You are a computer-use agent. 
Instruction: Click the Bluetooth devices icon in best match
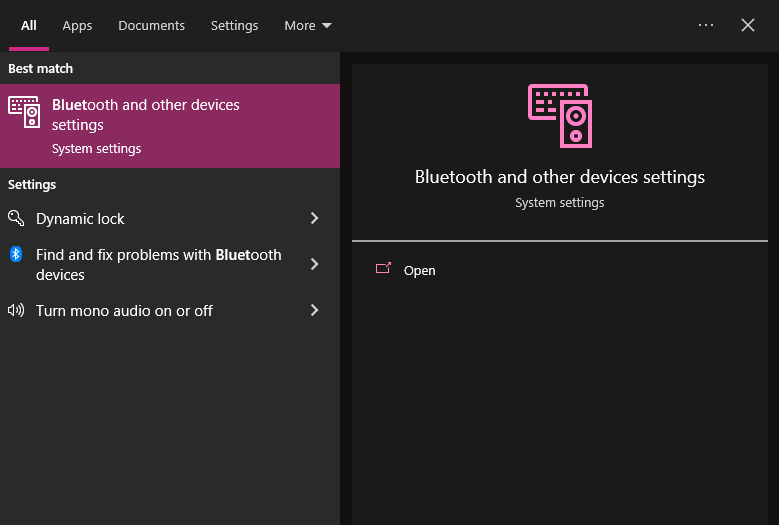(24, 111)
